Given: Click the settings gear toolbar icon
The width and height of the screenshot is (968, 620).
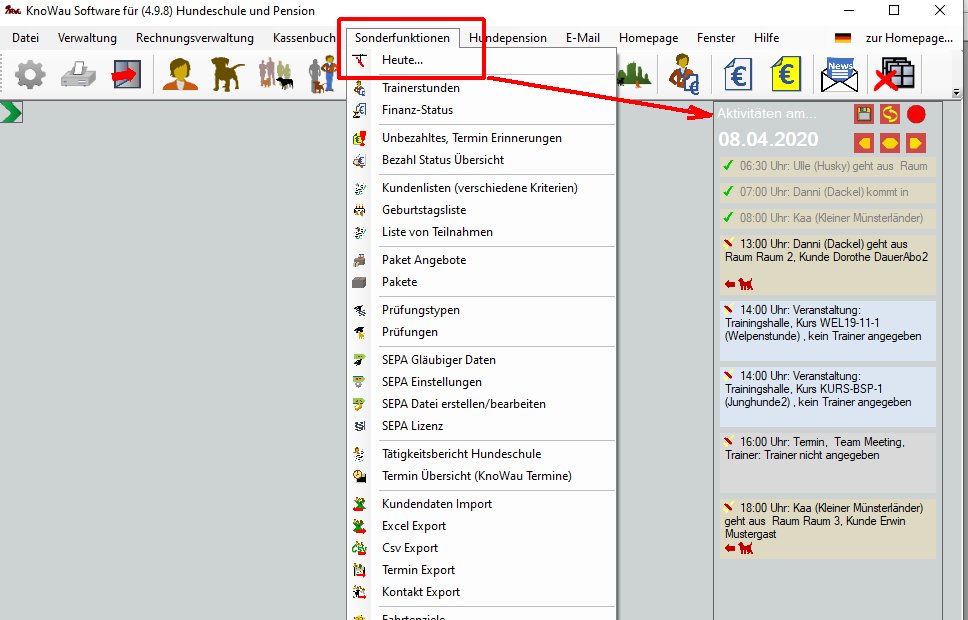Looking at the screenshot, I should coord(30,75).
